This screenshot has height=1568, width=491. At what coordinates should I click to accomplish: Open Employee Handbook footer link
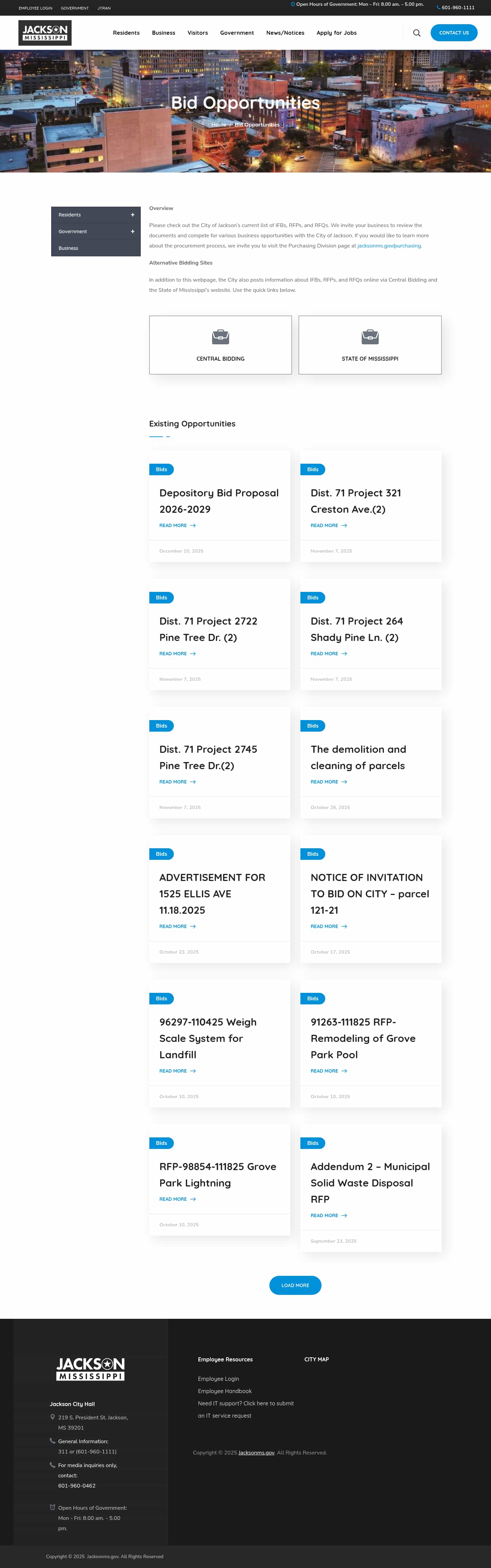(x=224, y=1391)
